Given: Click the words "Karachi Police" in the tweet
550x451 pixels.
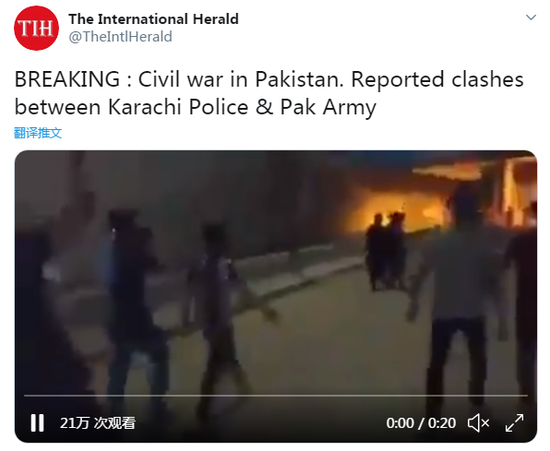Looking at the screenshot, I should [x=179, y=107].
